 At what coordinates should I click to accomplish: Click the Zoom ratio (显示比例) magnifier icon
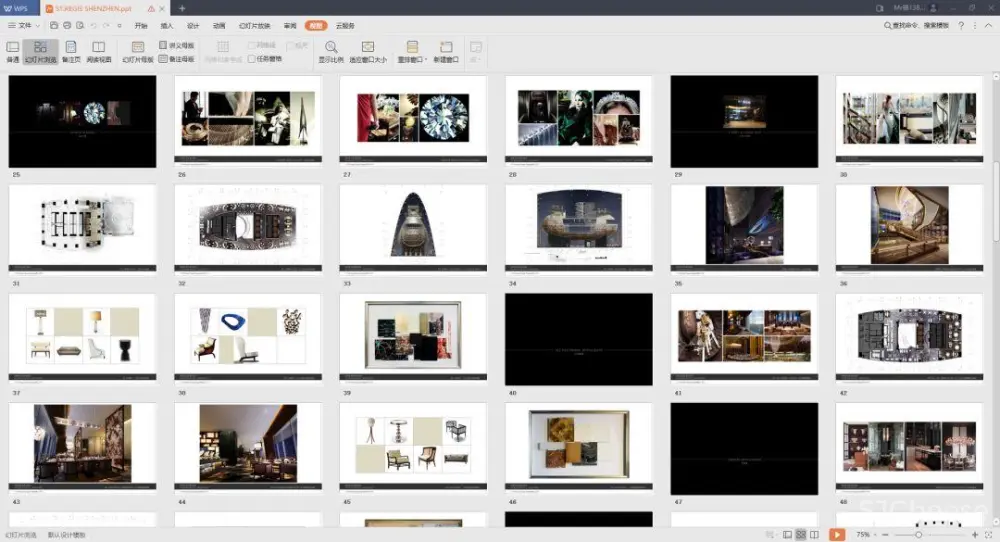point(331,47)
